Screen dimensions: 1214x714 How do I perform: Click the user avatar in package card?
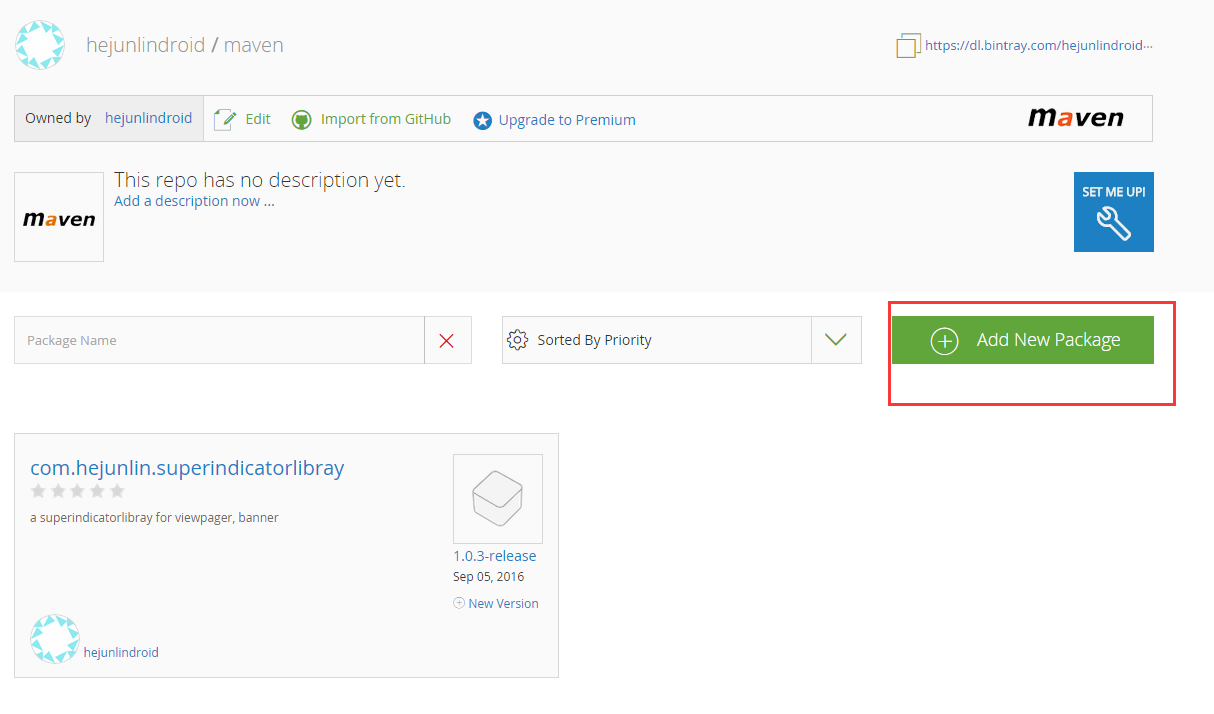pos(54,639)
